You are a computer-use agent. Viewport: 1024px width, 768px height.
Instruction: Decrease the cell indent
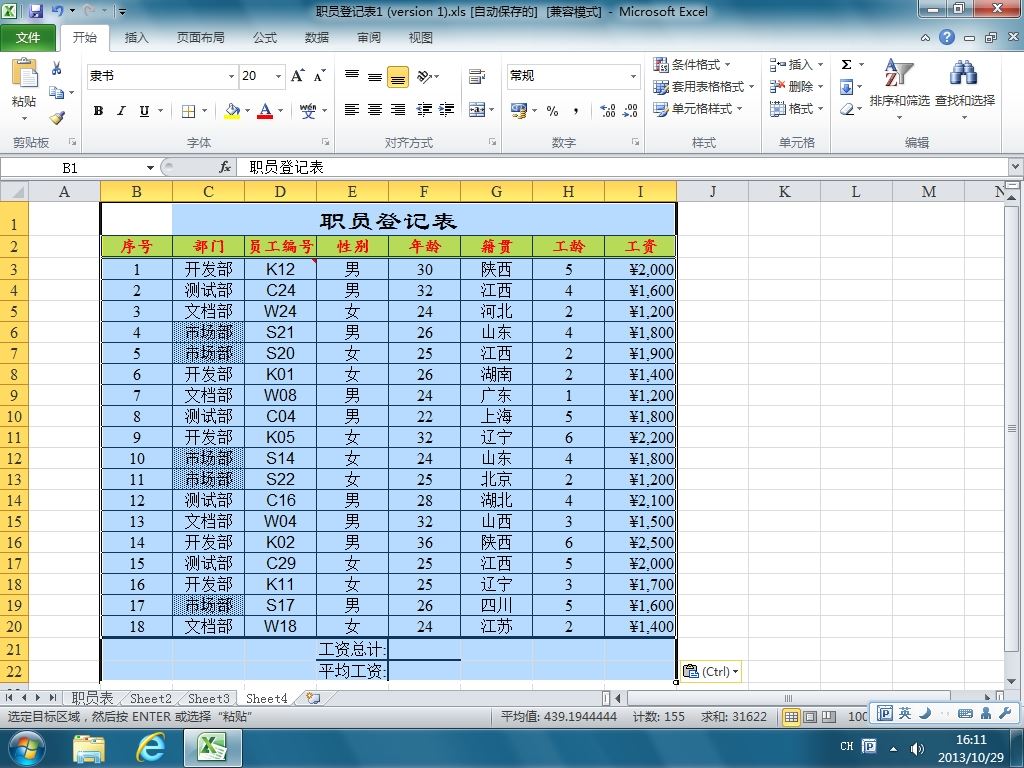pyautogui.click(x=424, y=110)
